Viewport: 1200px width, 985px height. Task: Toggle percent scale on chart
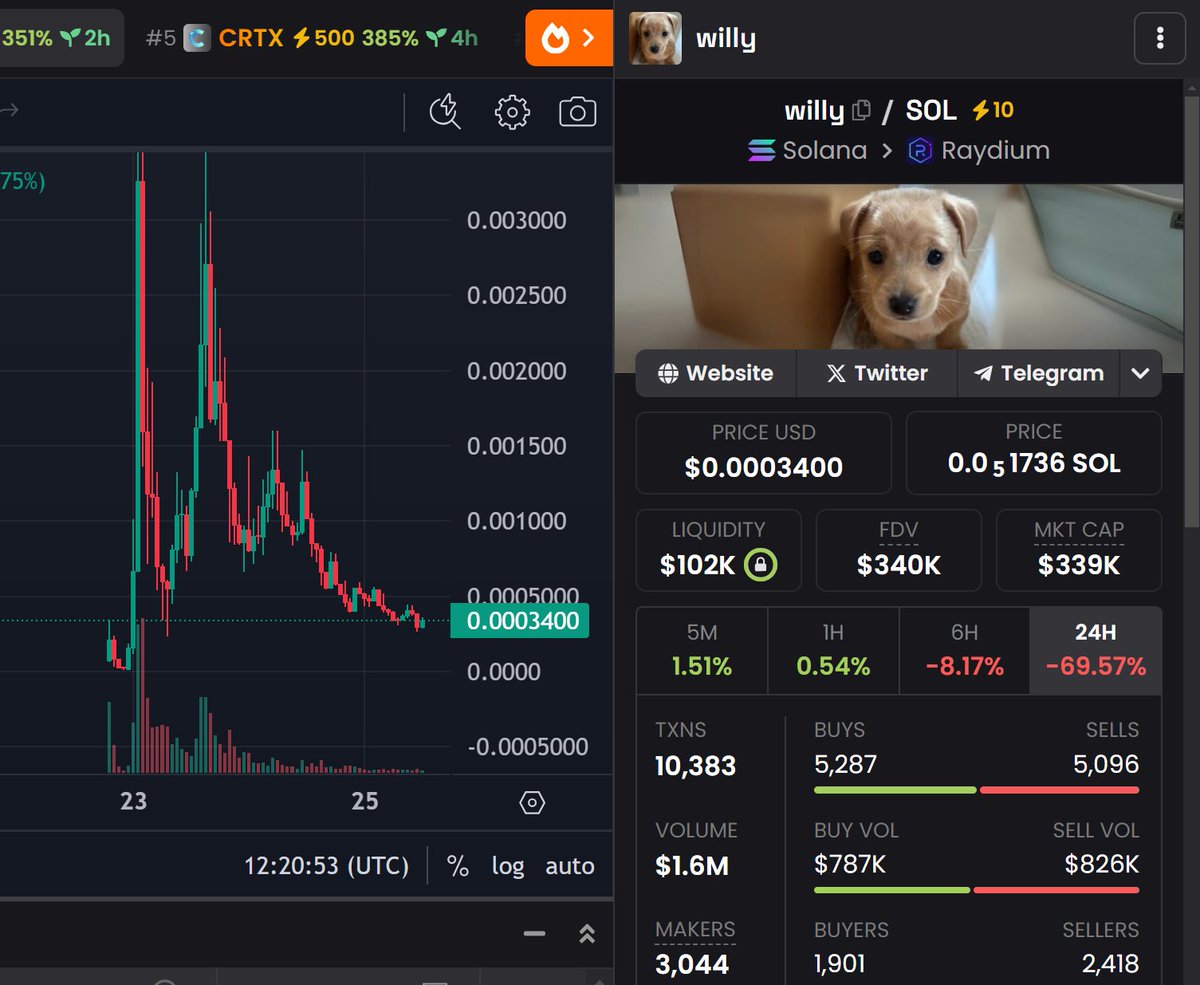pyautogui.click(x=458, y=866)
